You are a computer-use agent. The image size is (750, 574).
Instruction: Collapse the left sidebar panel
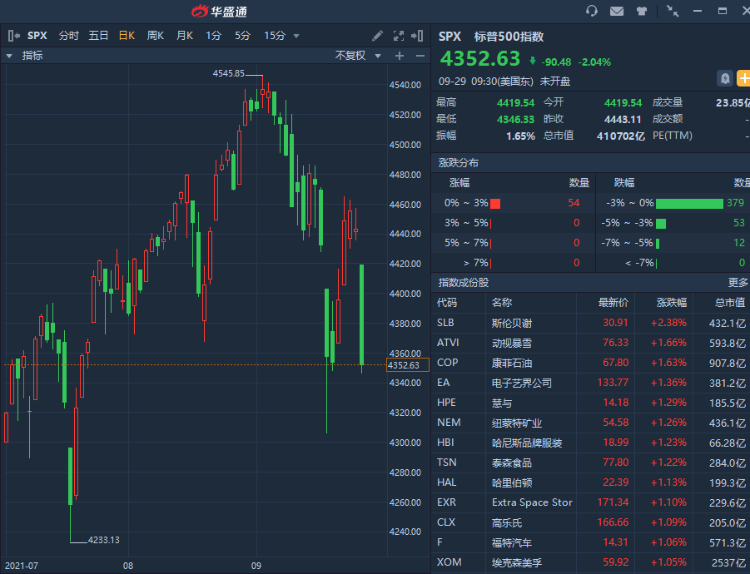point(11,35)
